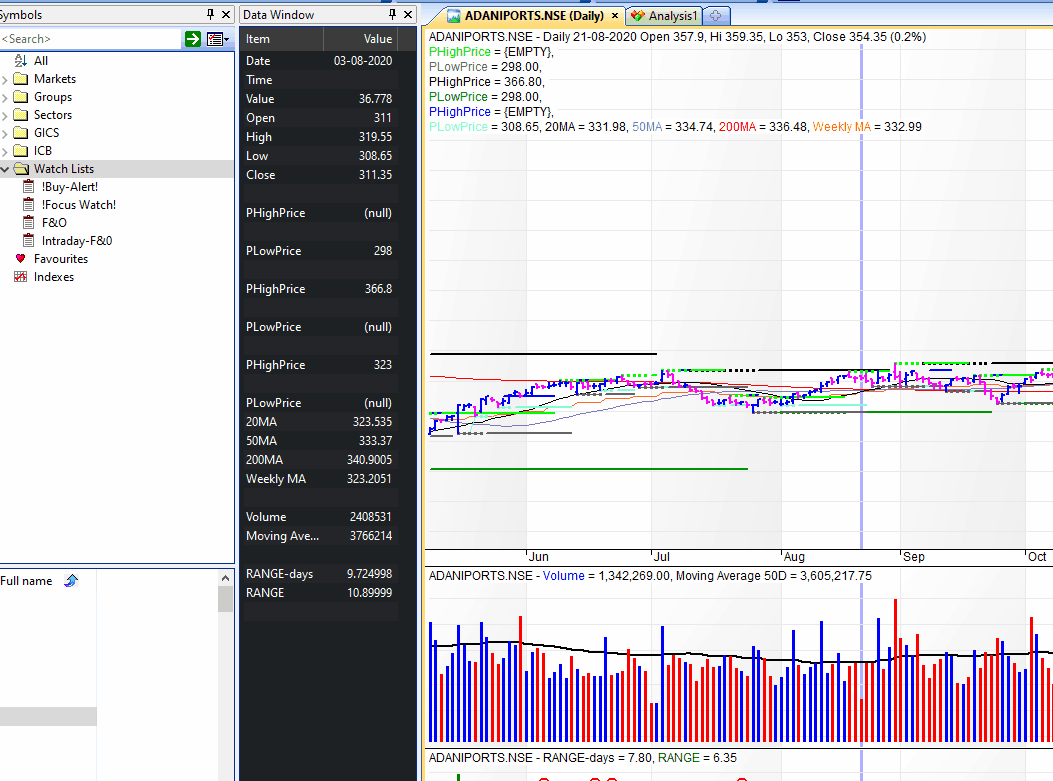The width and height of the screenshot is (1053, 781).
Task: Select the Favourites heart item
Action: click(x=60, y=259)
